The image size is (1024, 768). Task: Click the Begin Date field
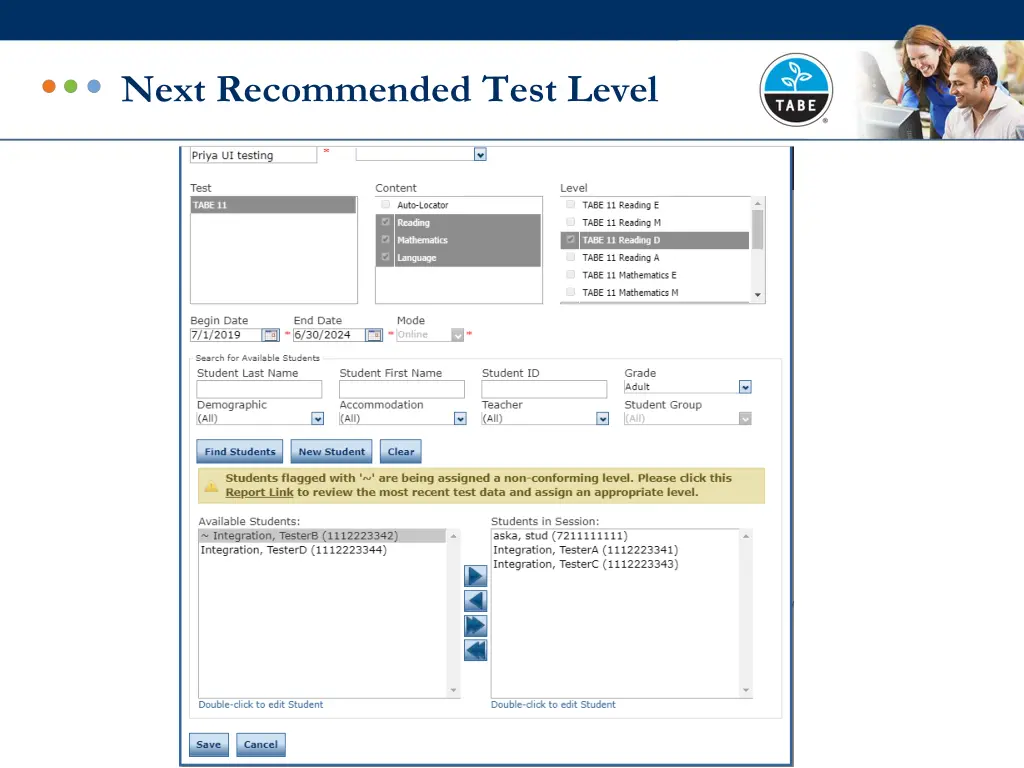pos(226,335)
